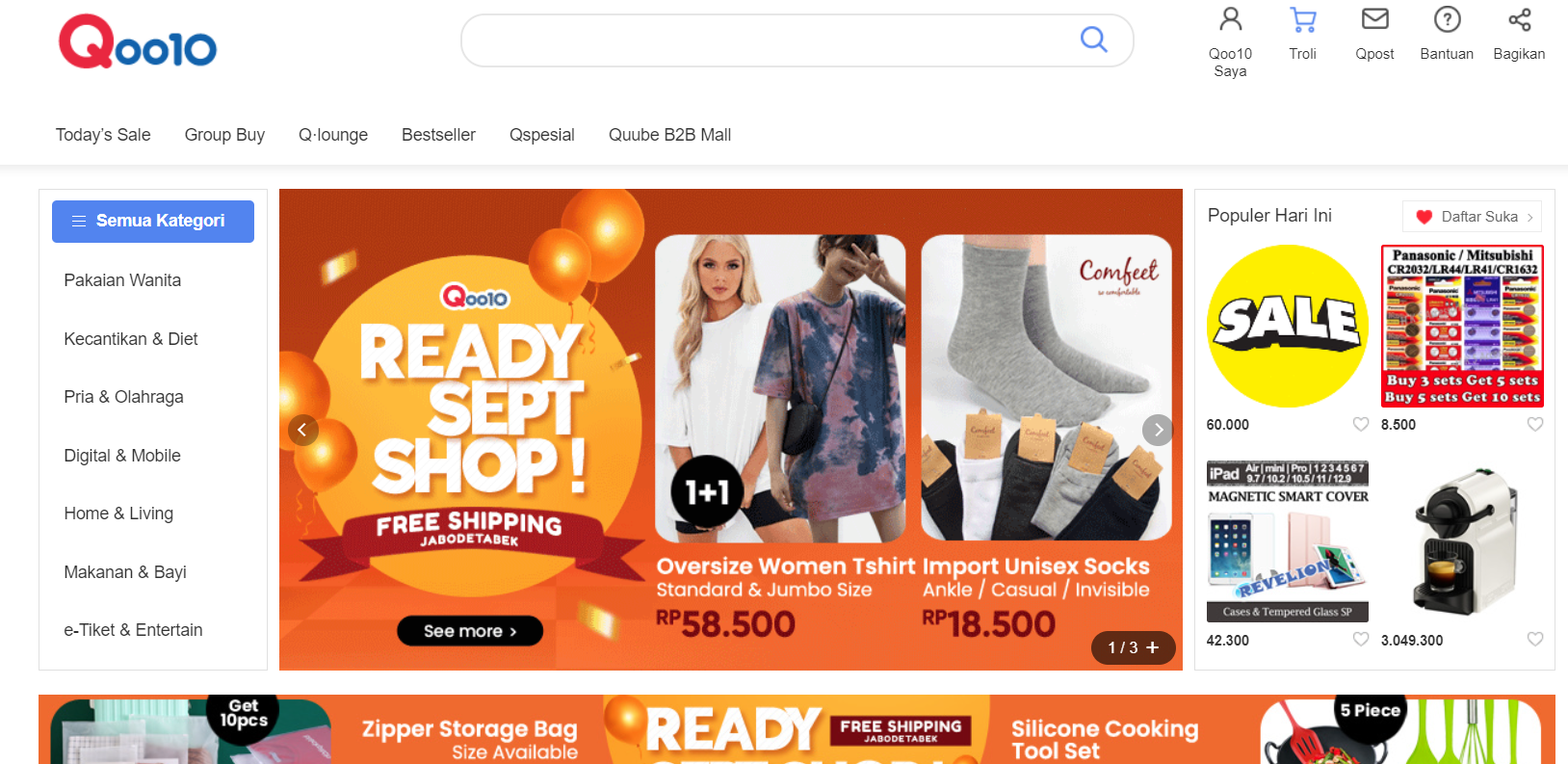
Task: Open the Qoo10 Saya account icon
Action: click(1230, 19)
